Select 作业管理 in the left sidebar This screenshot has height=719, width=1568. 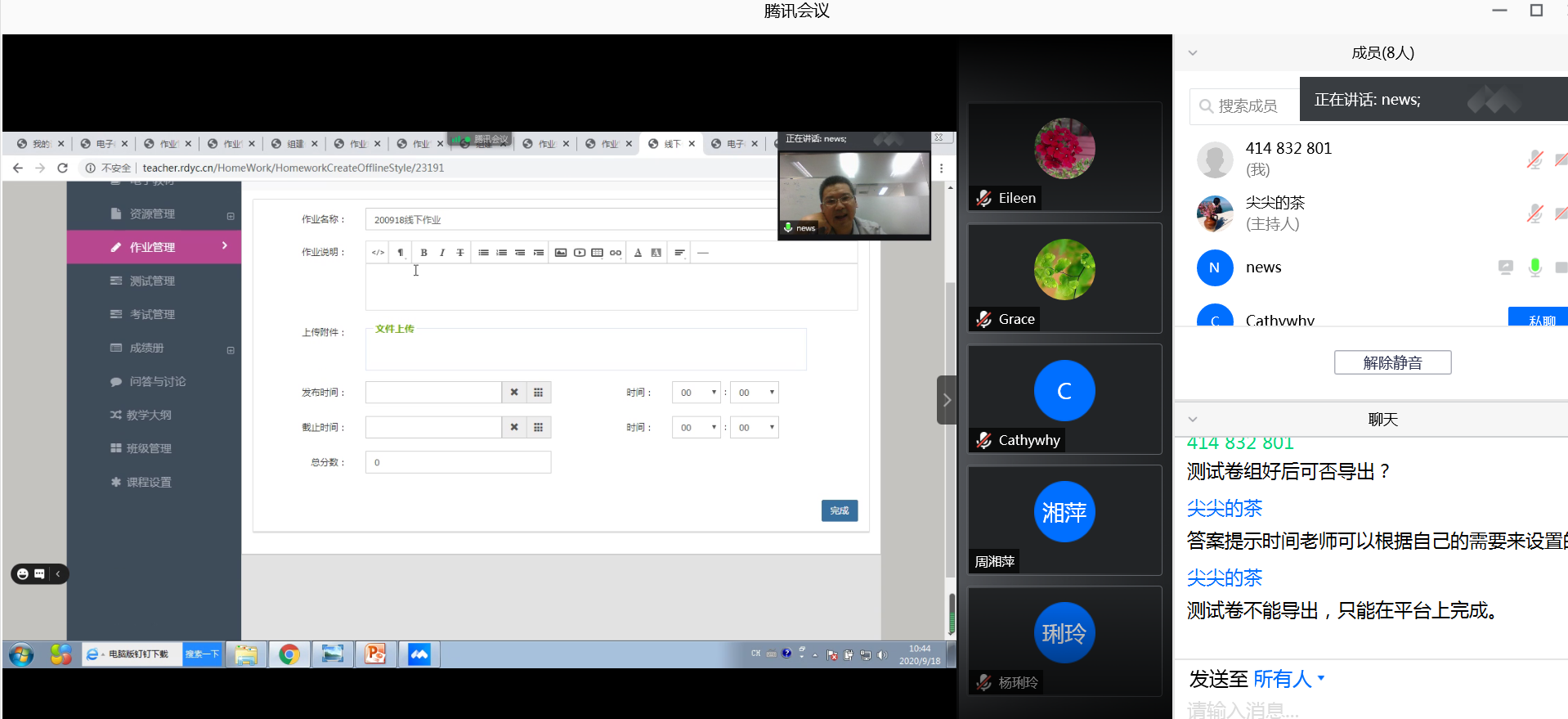153,247
